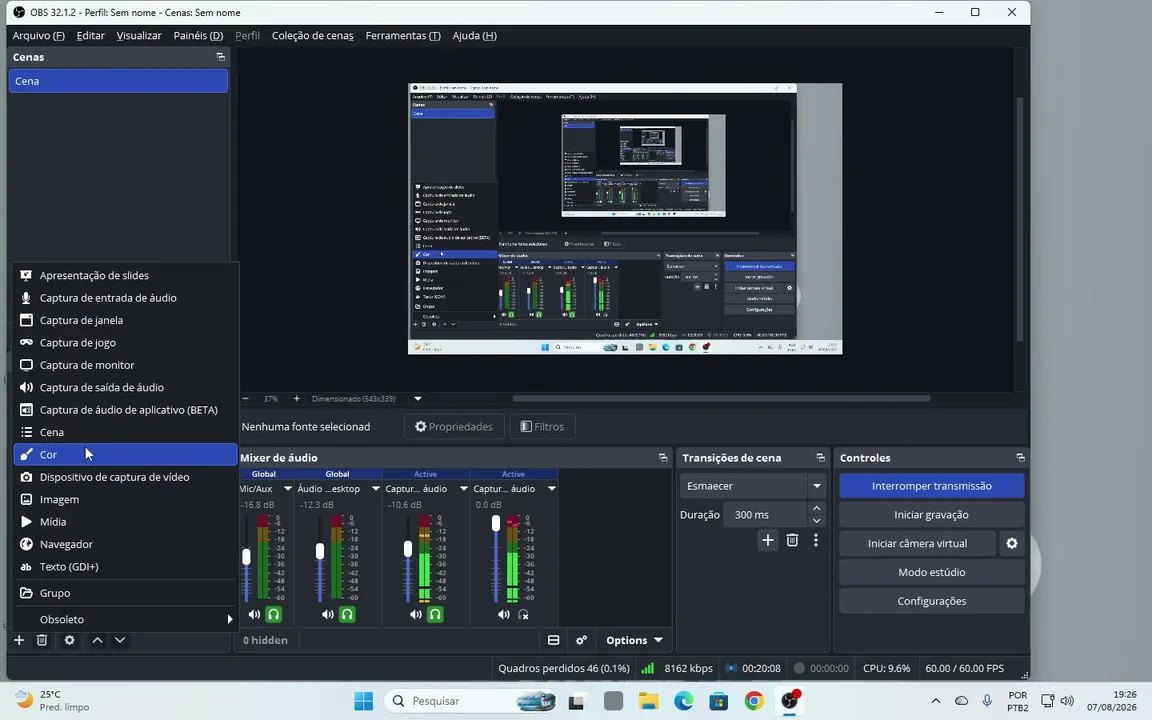The image size is (1152, 720).
Task: Open the Editar menu
Action: coord(90,35)
